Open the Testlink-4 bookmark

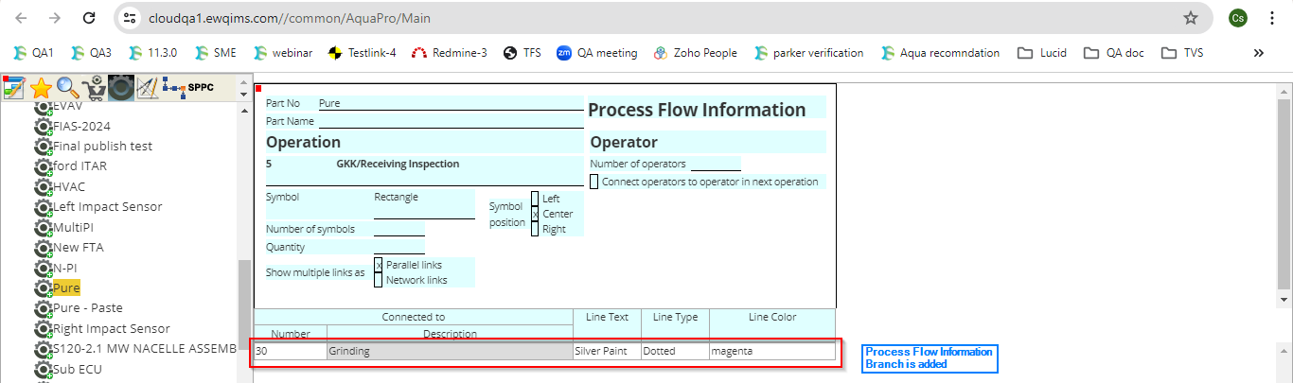coord(362,53)
